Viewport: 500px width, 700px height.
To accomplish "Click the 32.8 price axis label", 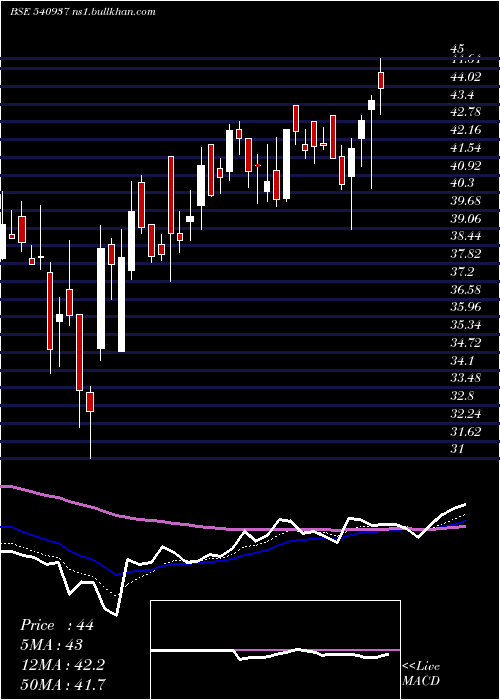I will 462,396.
